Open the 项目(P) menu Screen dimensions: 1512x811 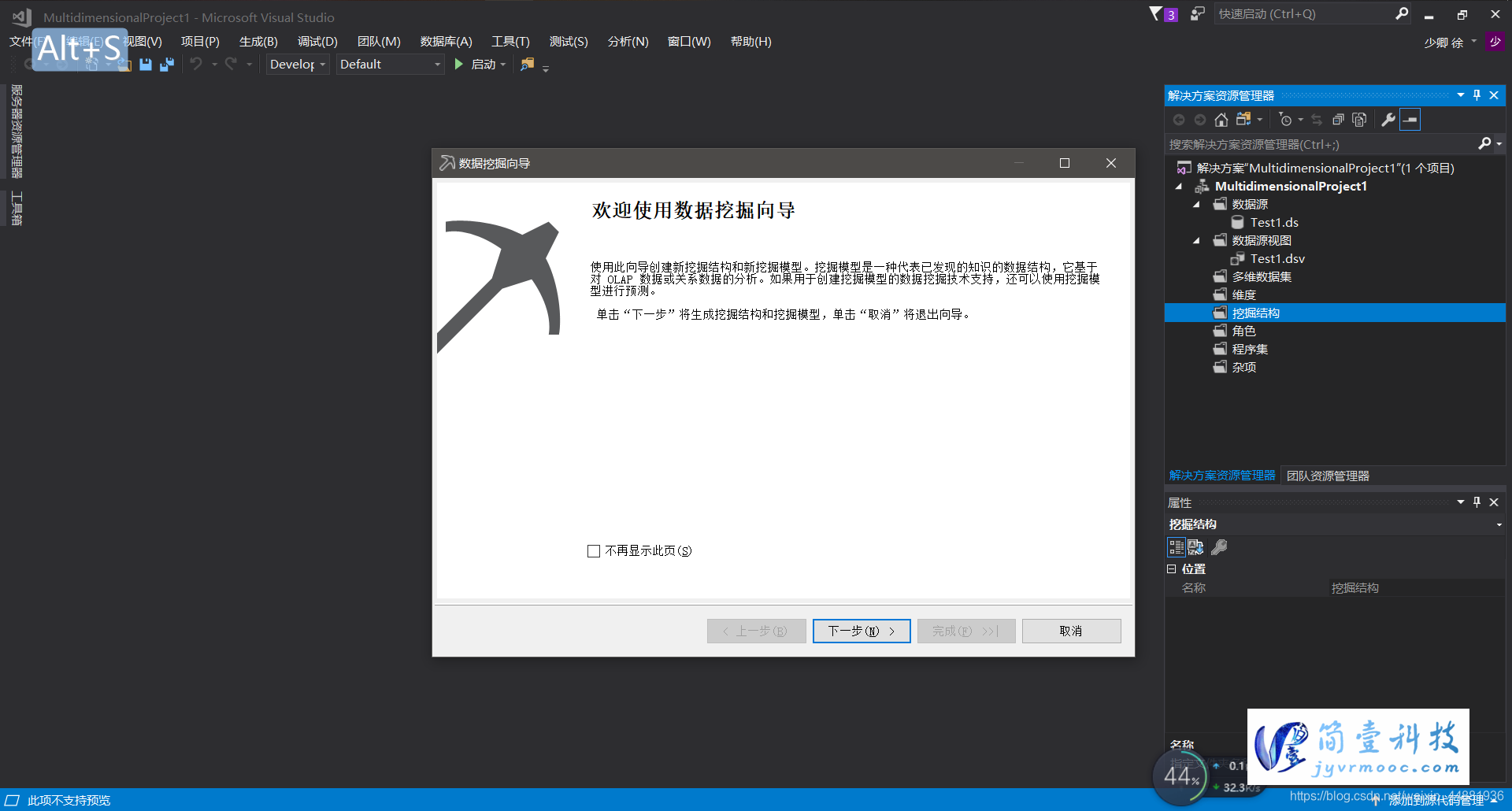[x=200, y=41]
